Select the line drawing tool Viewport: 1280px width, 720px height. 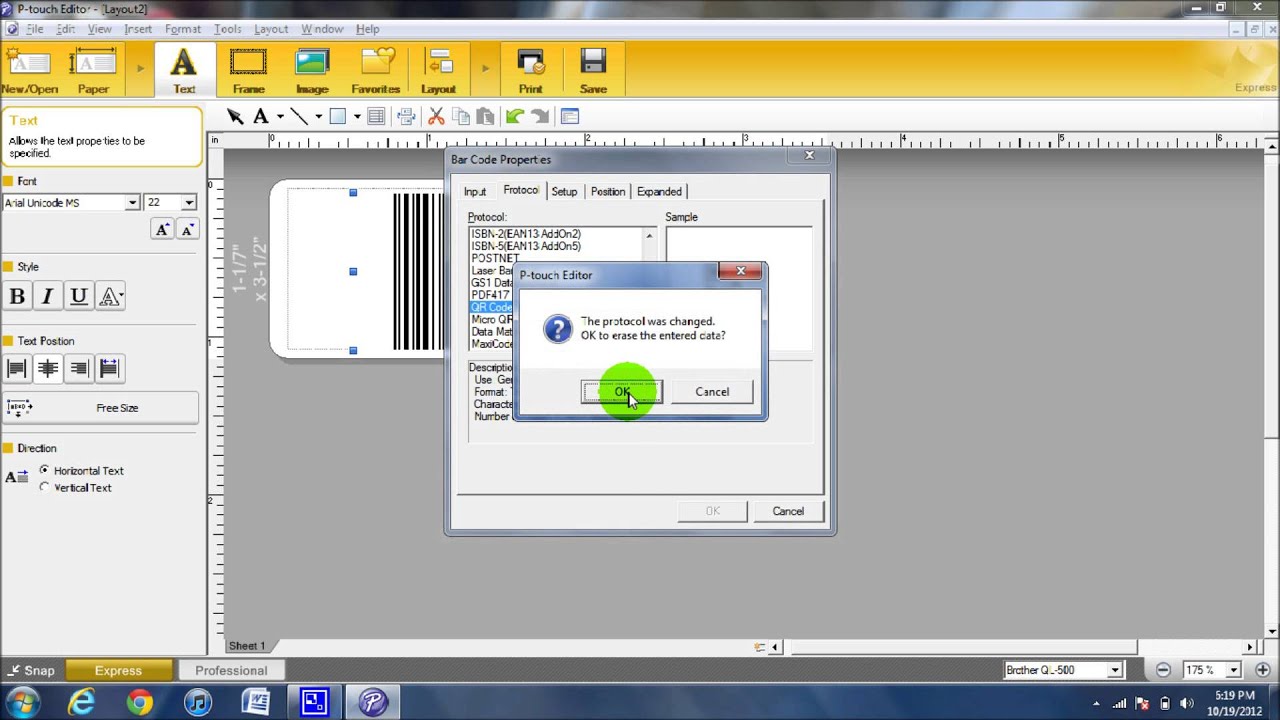(x=299, y=117)
